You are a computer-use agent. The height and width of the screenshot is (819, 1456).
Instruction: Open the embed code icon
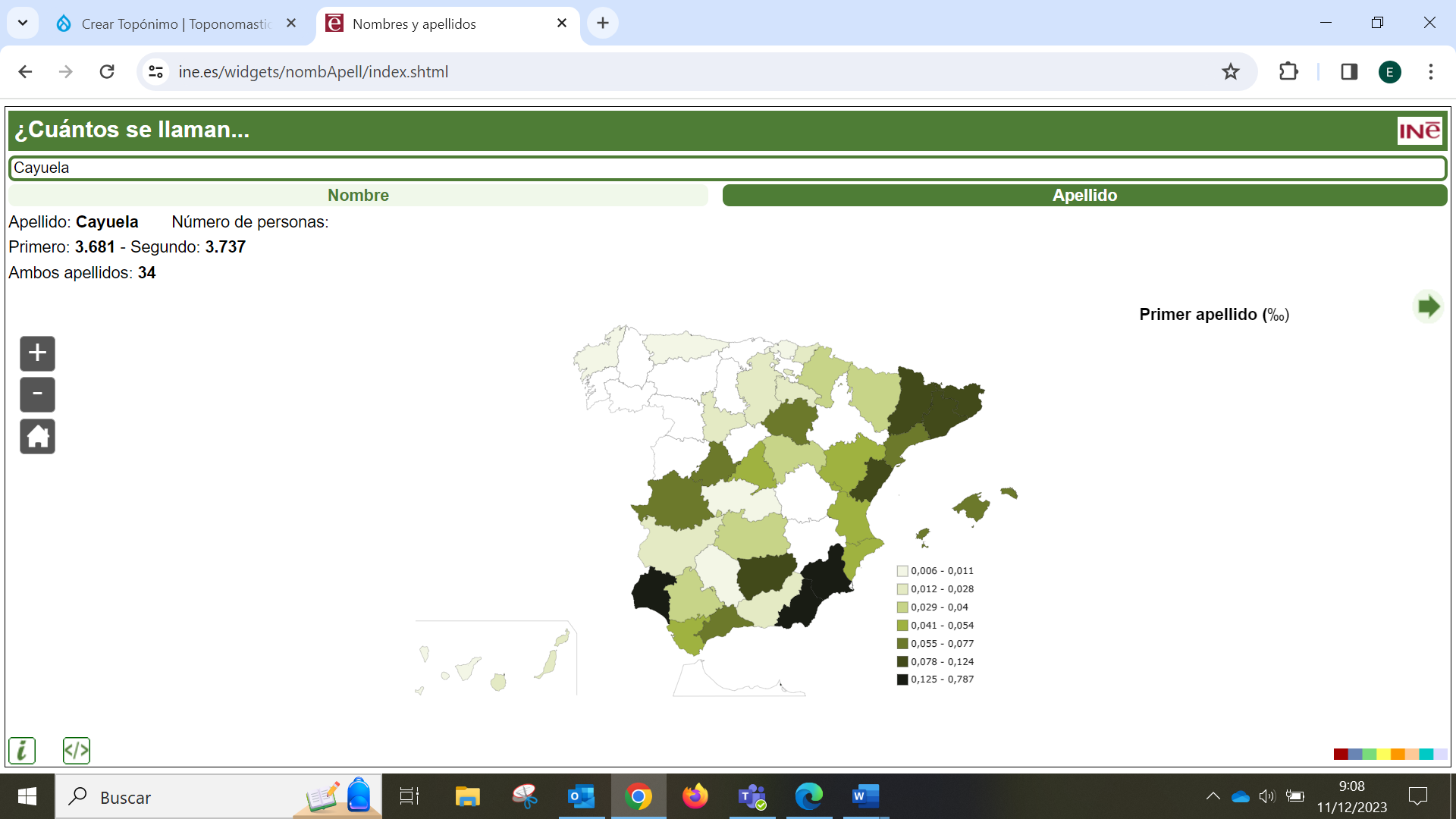[77, 751]
